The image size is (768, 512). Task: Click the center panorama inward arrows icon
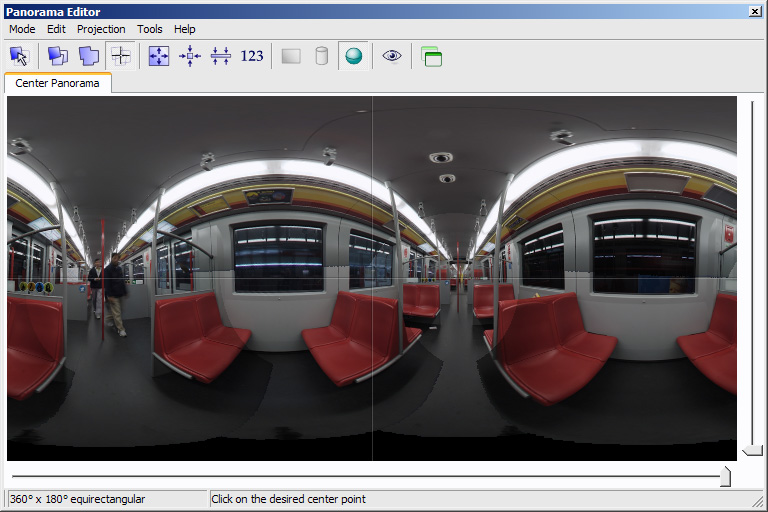(190, 56)
